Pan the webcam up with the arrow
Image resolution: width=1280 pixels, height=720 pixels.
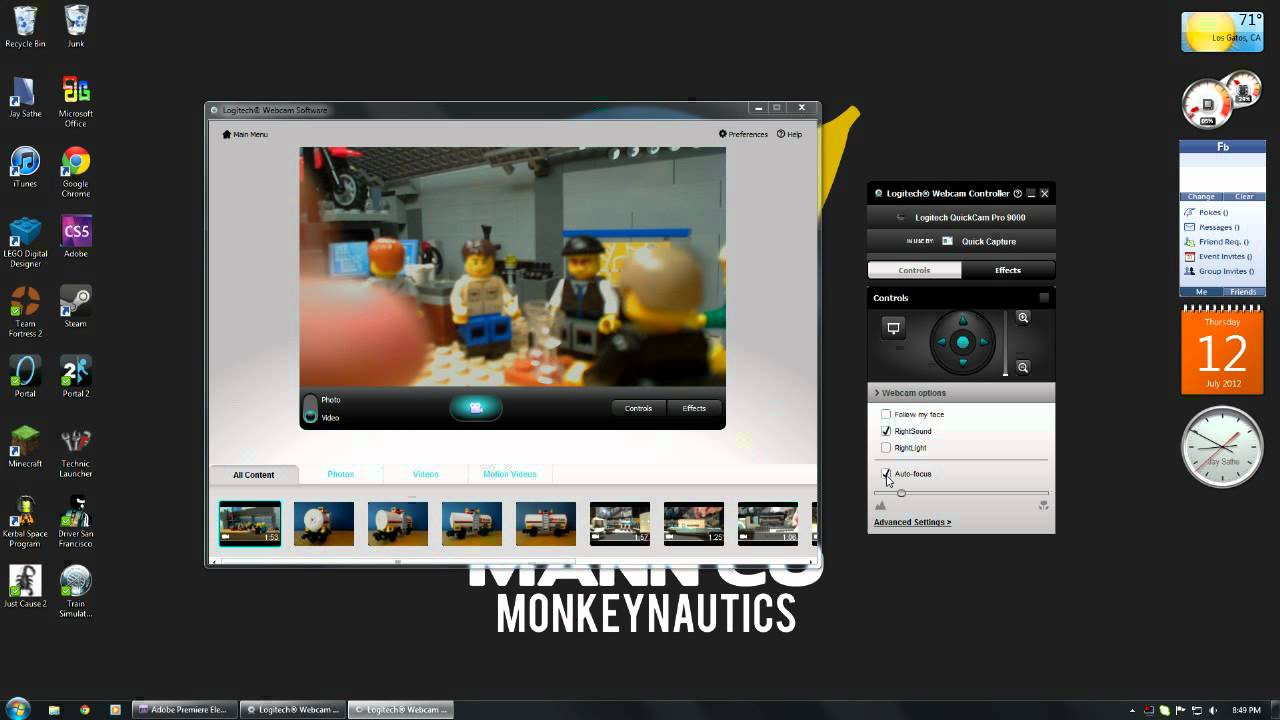click(963, 321)
